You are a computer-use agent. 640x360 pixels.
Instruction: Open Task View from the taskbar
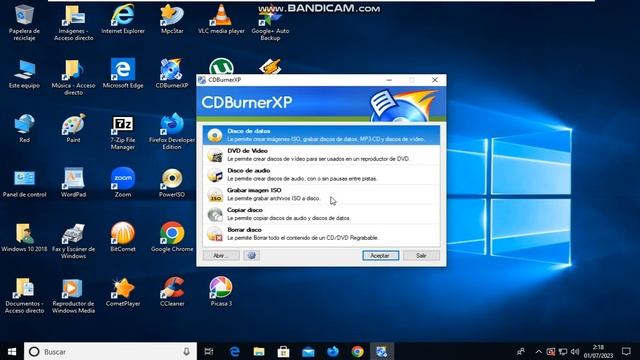209,351
